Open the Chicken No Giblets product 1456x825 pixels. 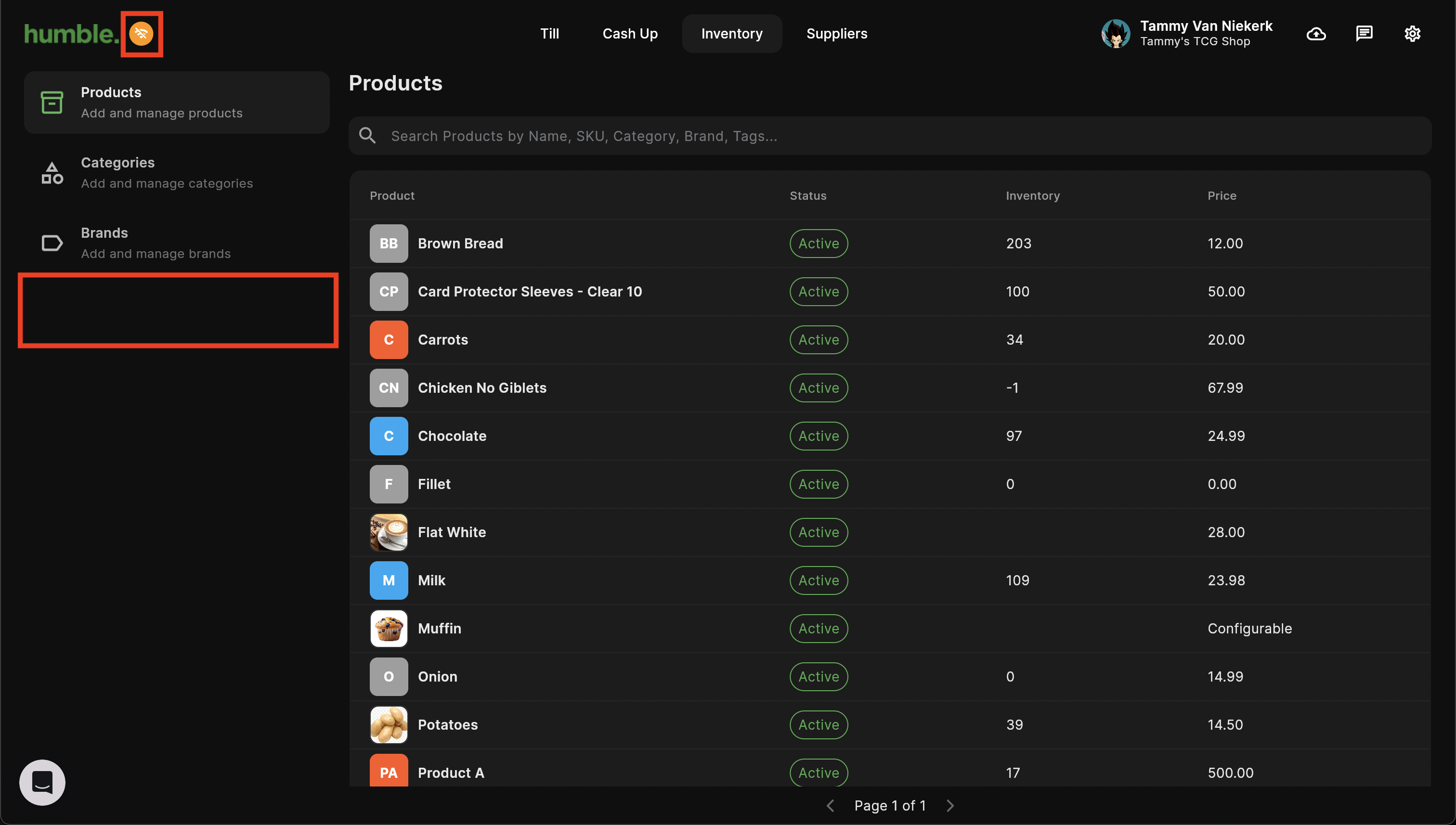[482, 387]
